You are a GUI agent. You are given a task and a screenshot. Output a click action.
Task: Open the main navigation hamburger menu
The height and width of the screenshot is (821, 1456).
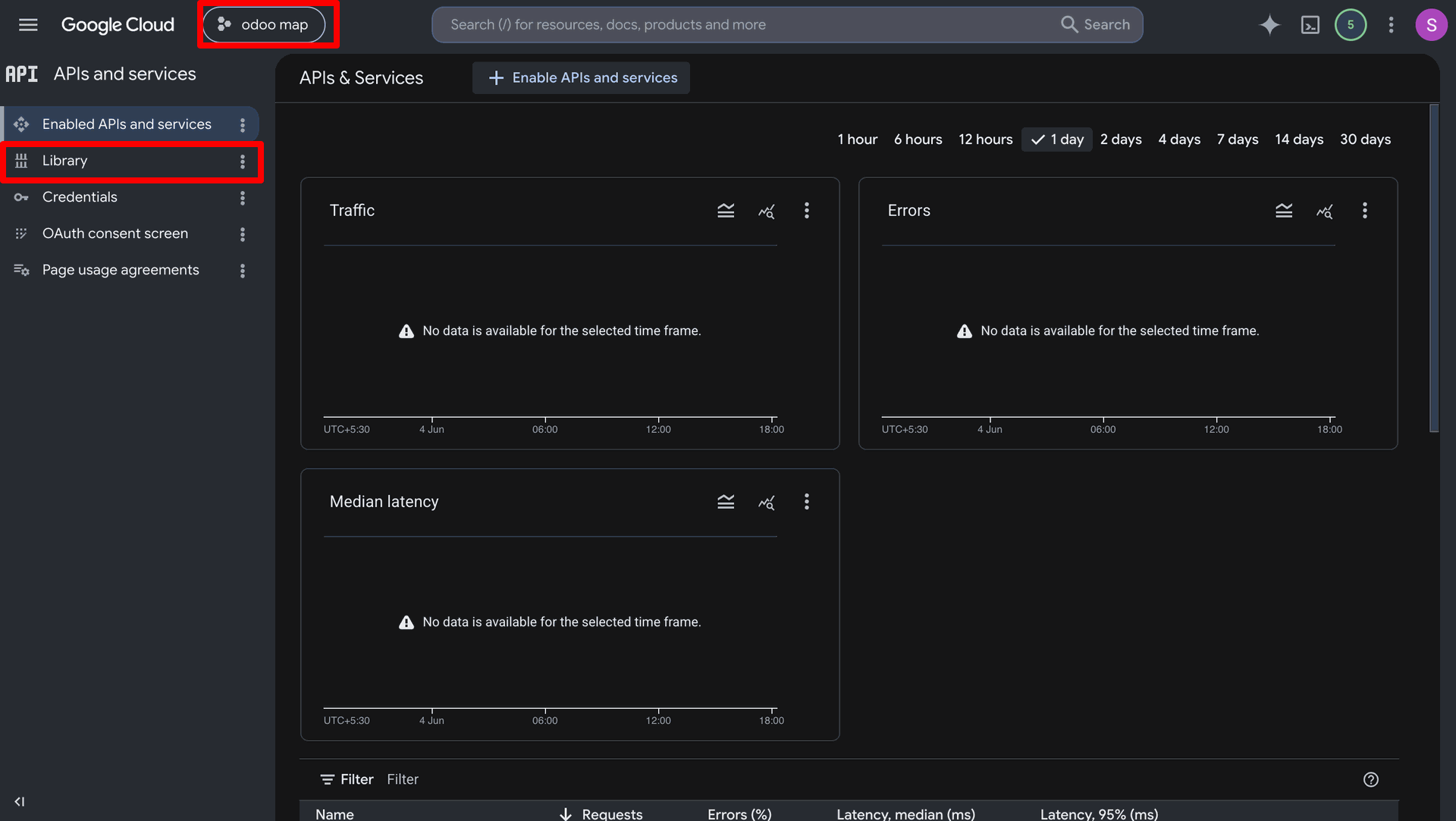28,25
